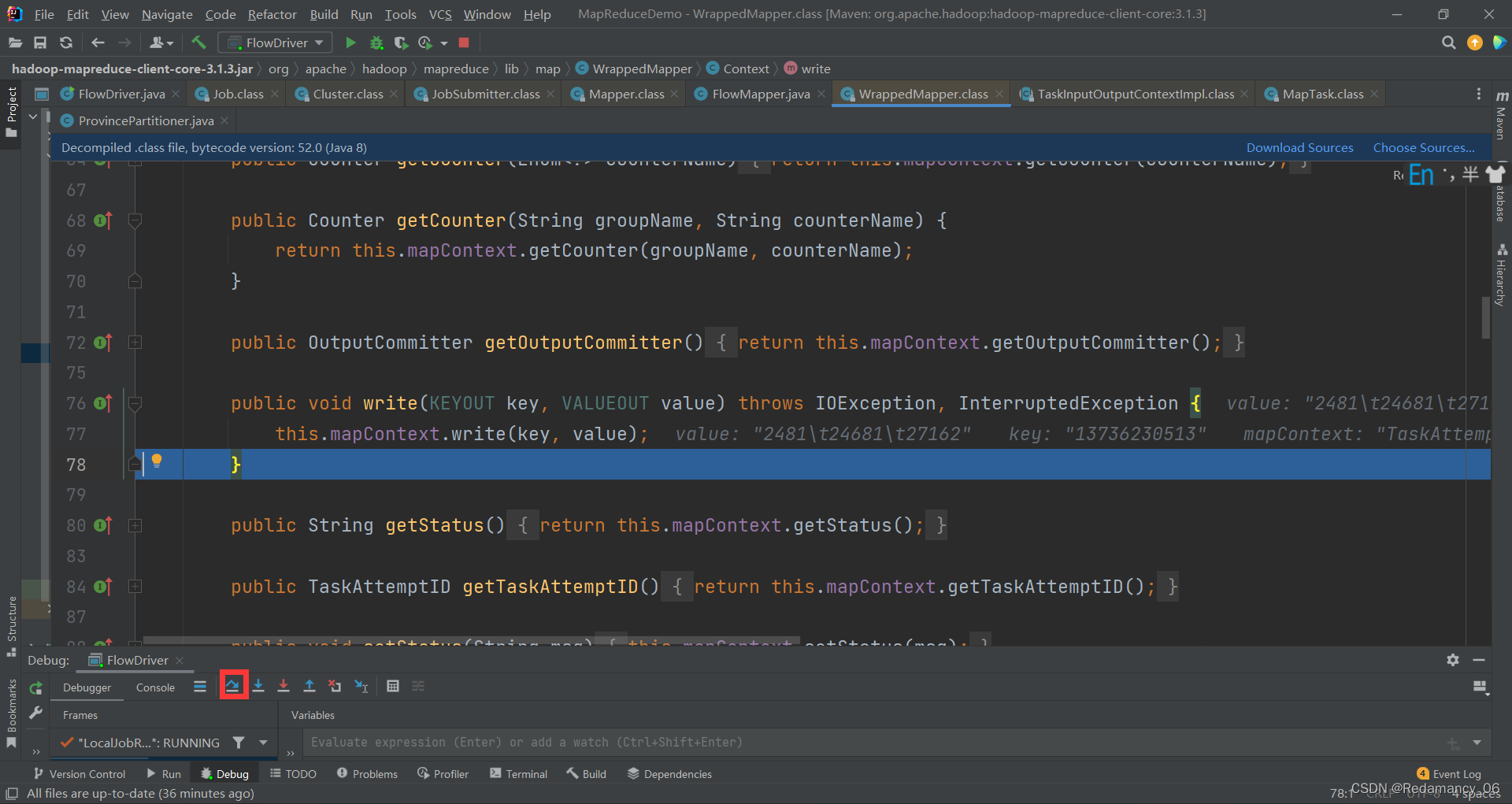Open Search Everywhere with the magnifier icon

(1448, 43)
